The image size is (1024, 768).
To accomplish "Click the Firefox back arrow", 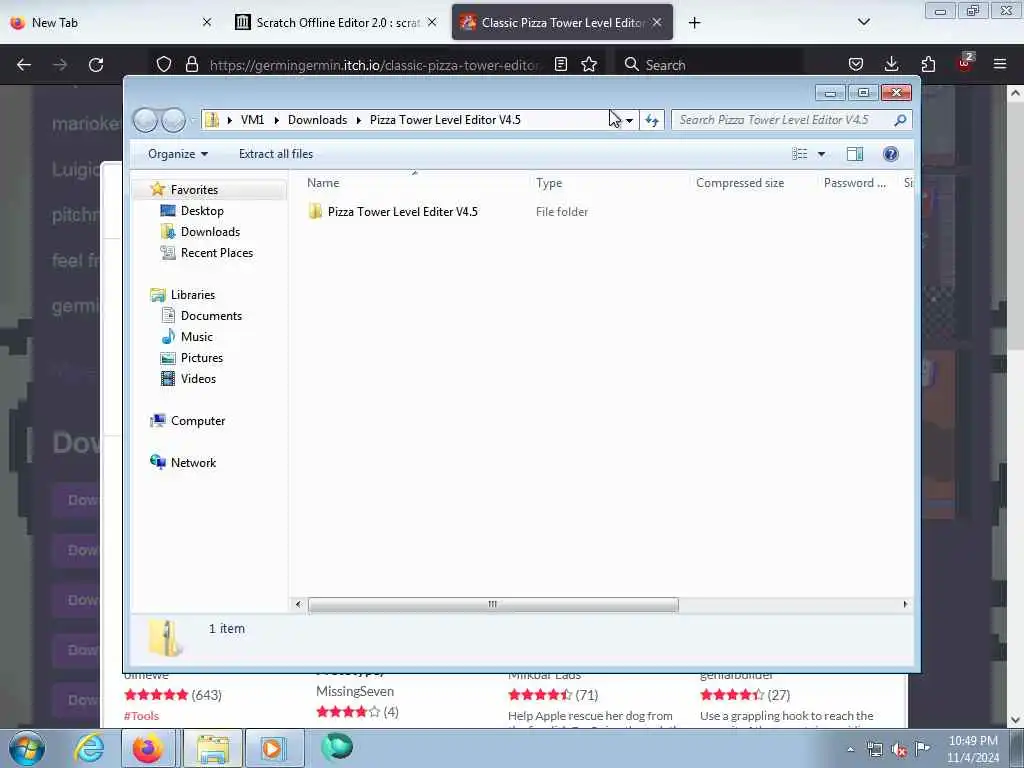I will 24,65.
